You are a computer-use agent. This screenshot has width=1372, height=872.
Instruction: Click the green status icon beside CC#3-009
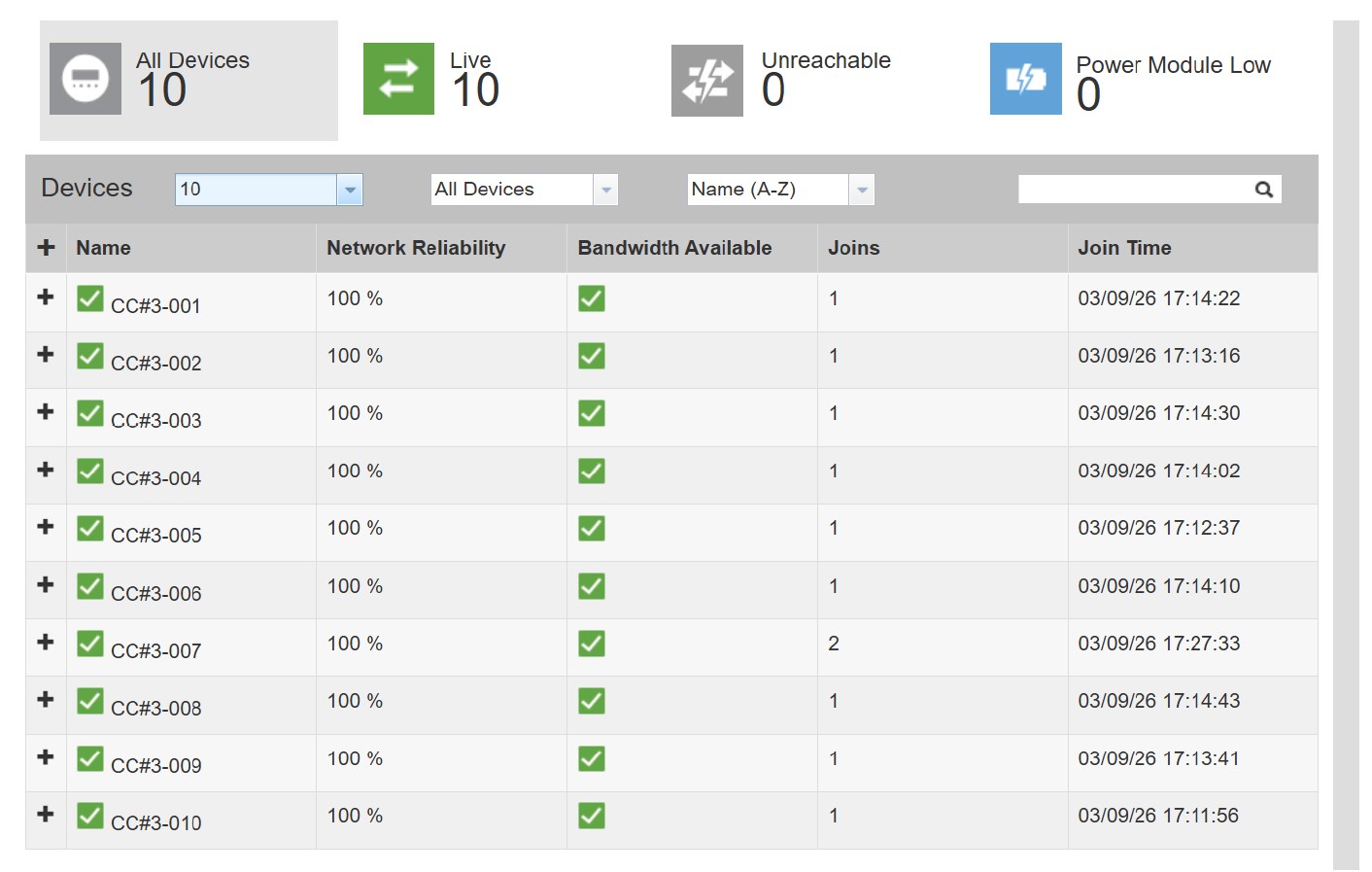click(x=90, y=758)
